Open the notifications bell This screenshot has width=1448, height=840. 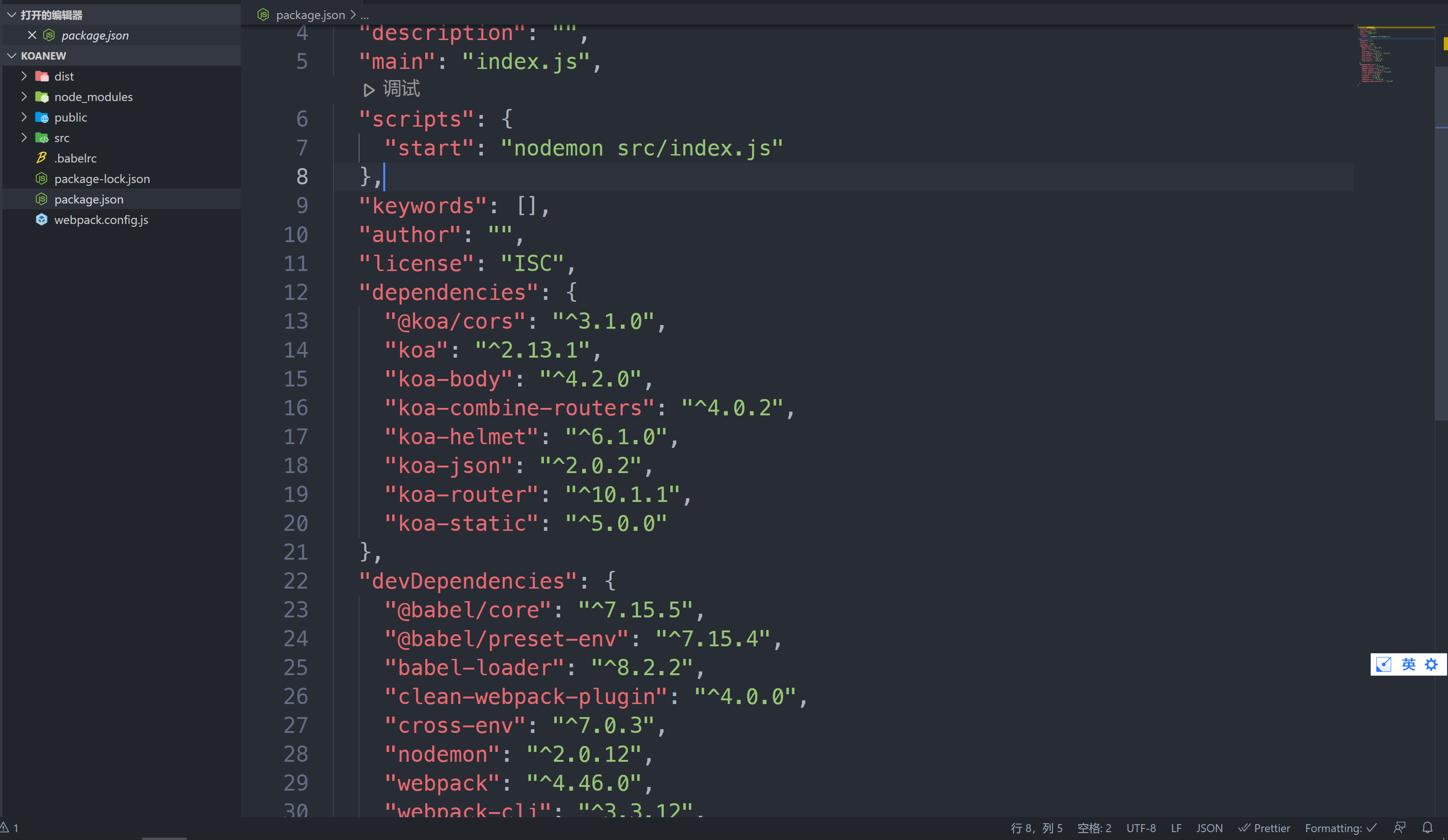point(1428,827)
